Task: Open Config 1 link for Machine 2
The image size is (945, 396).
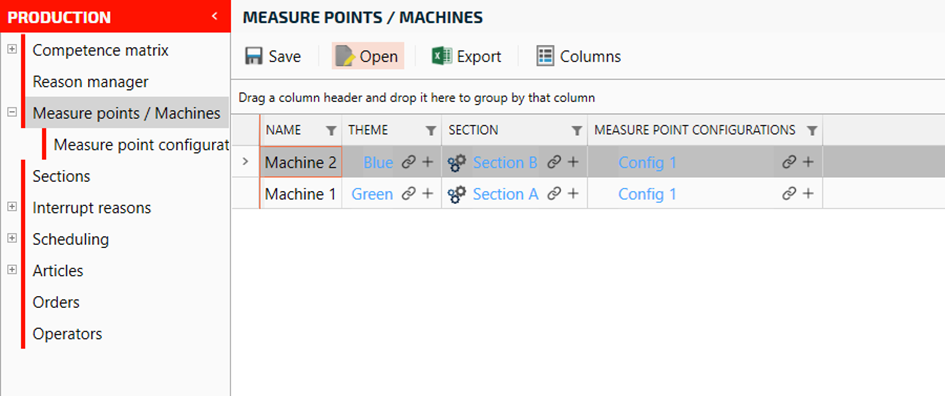Action: [x=647, y=163]
